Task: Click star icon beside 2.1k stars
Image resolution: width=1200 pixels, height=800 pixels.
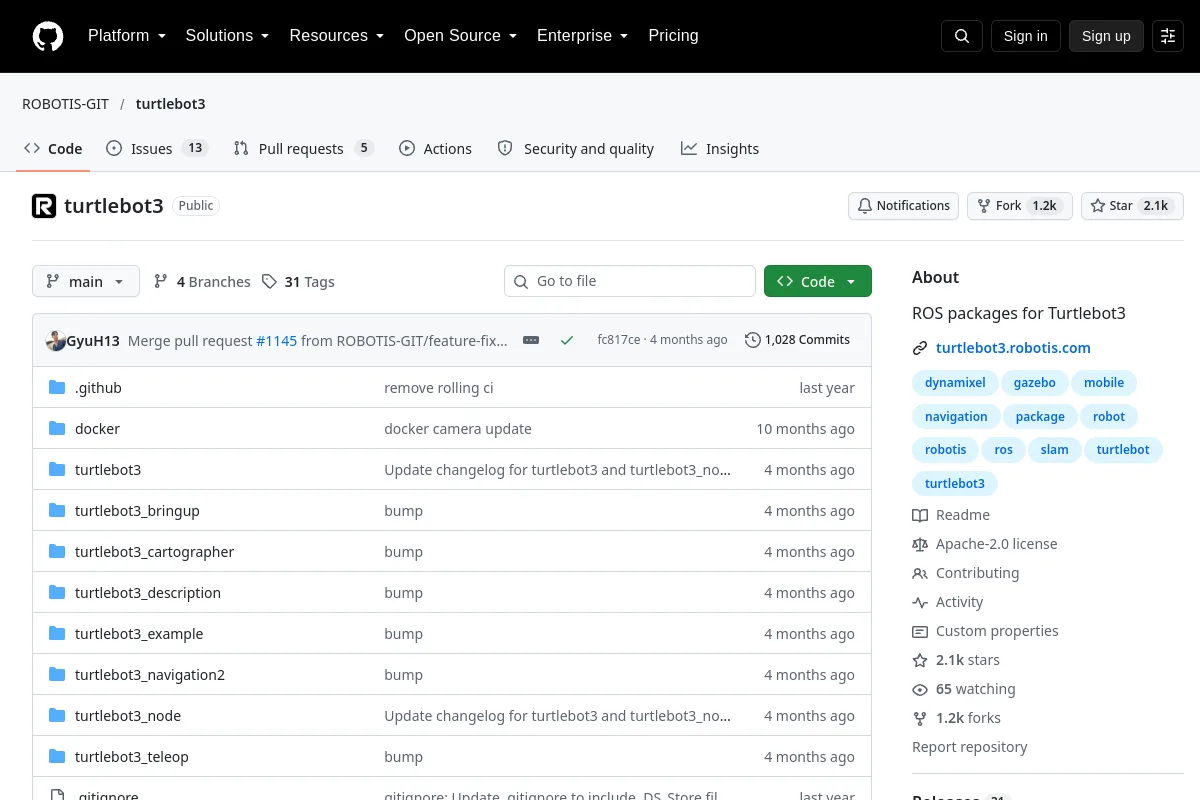Action: [x=920, y=661]
